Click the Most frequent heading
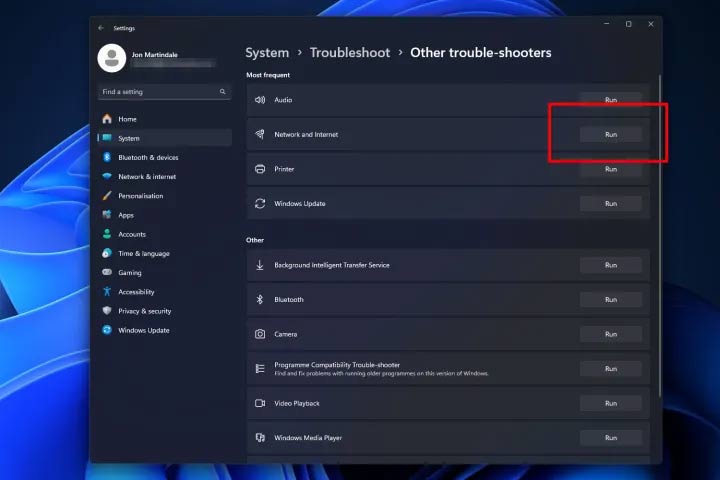The height and width of the screenshot is (480, 720). [268, 75]
